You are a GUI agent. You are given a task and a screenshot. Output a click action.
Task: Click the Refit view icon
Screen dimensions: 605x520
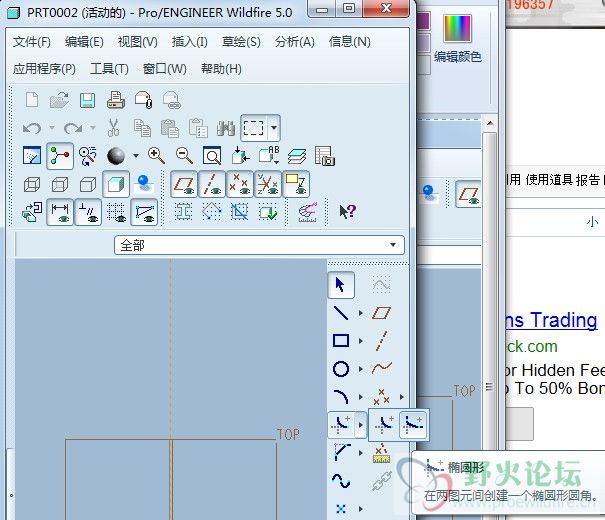pos(212,155)
